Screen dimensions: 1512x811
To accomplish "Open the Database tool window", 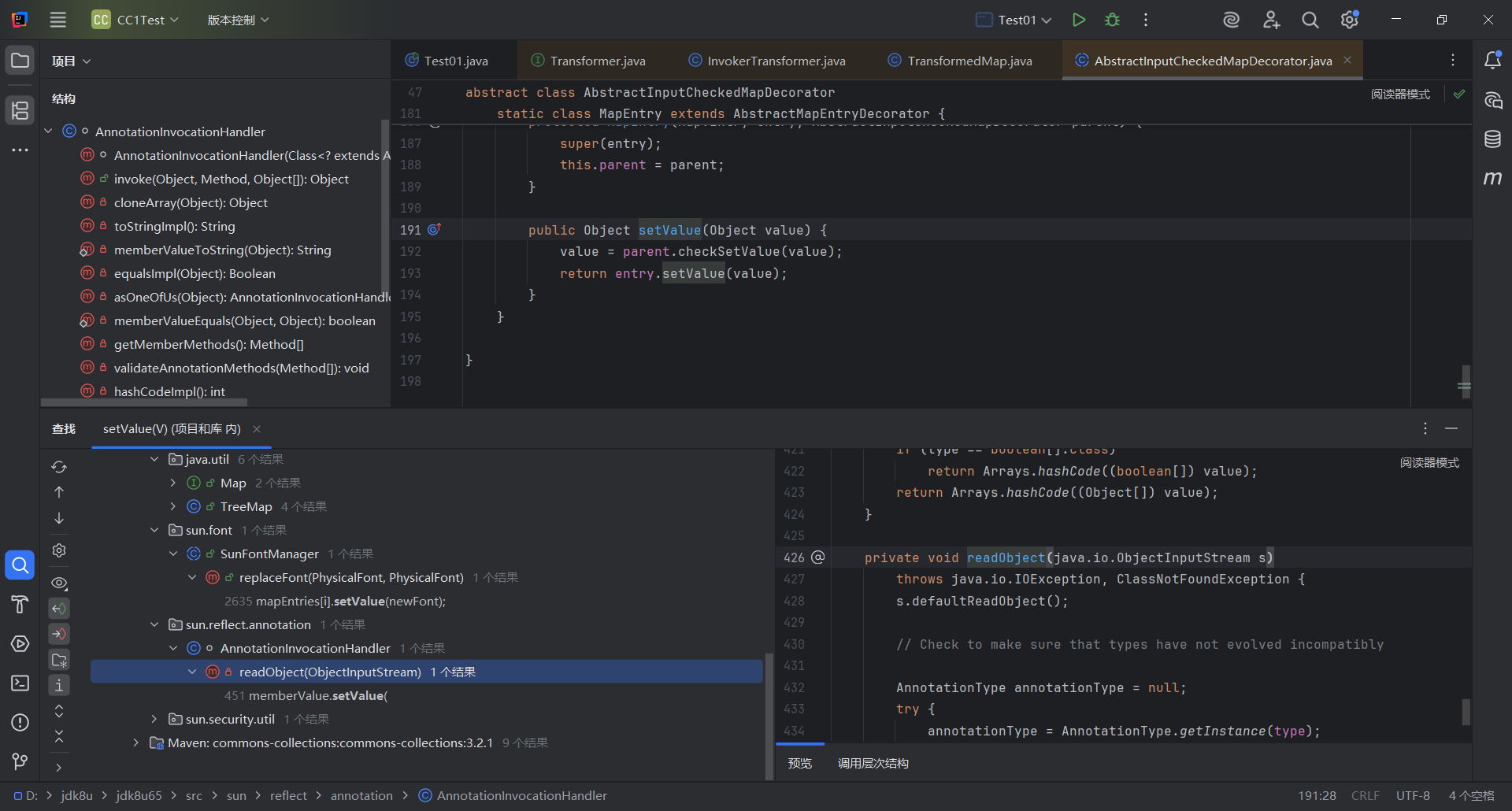I will [1492, 139].
